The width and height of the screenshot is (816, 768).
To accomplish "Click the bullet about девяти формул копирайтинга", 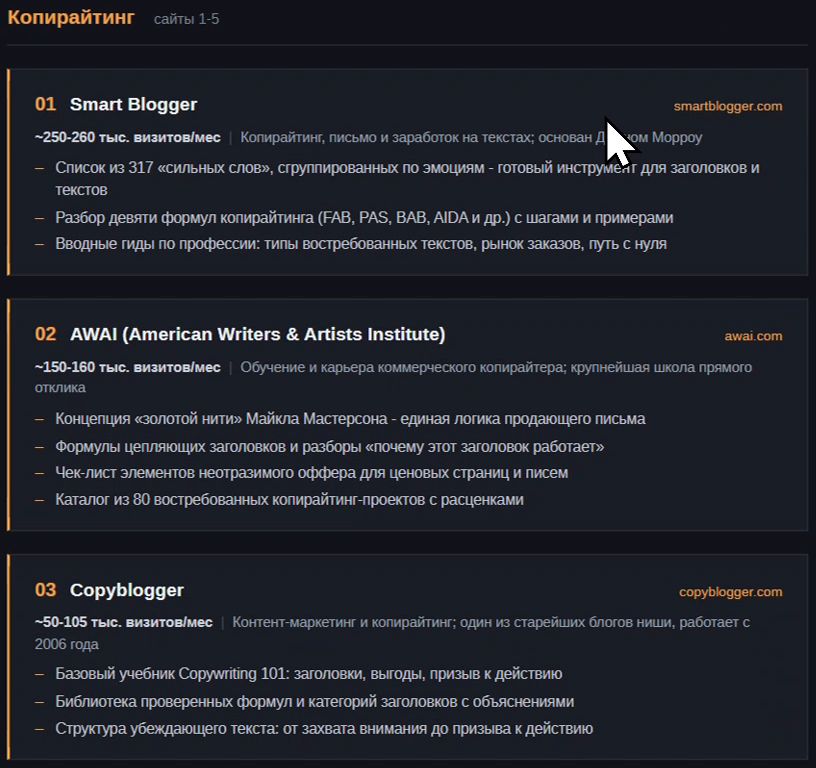I will (x=364, y=217).
